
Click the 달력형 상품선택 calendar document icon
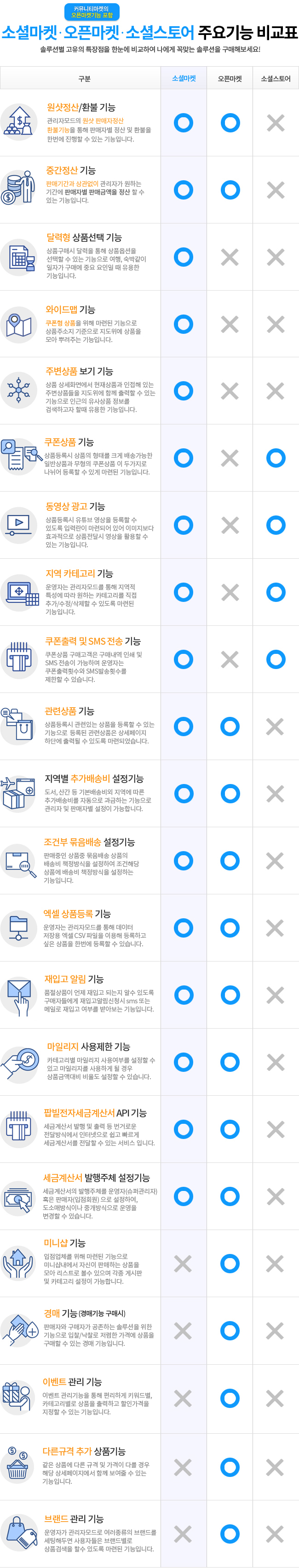pyautogui.click(x=19, y=257)
